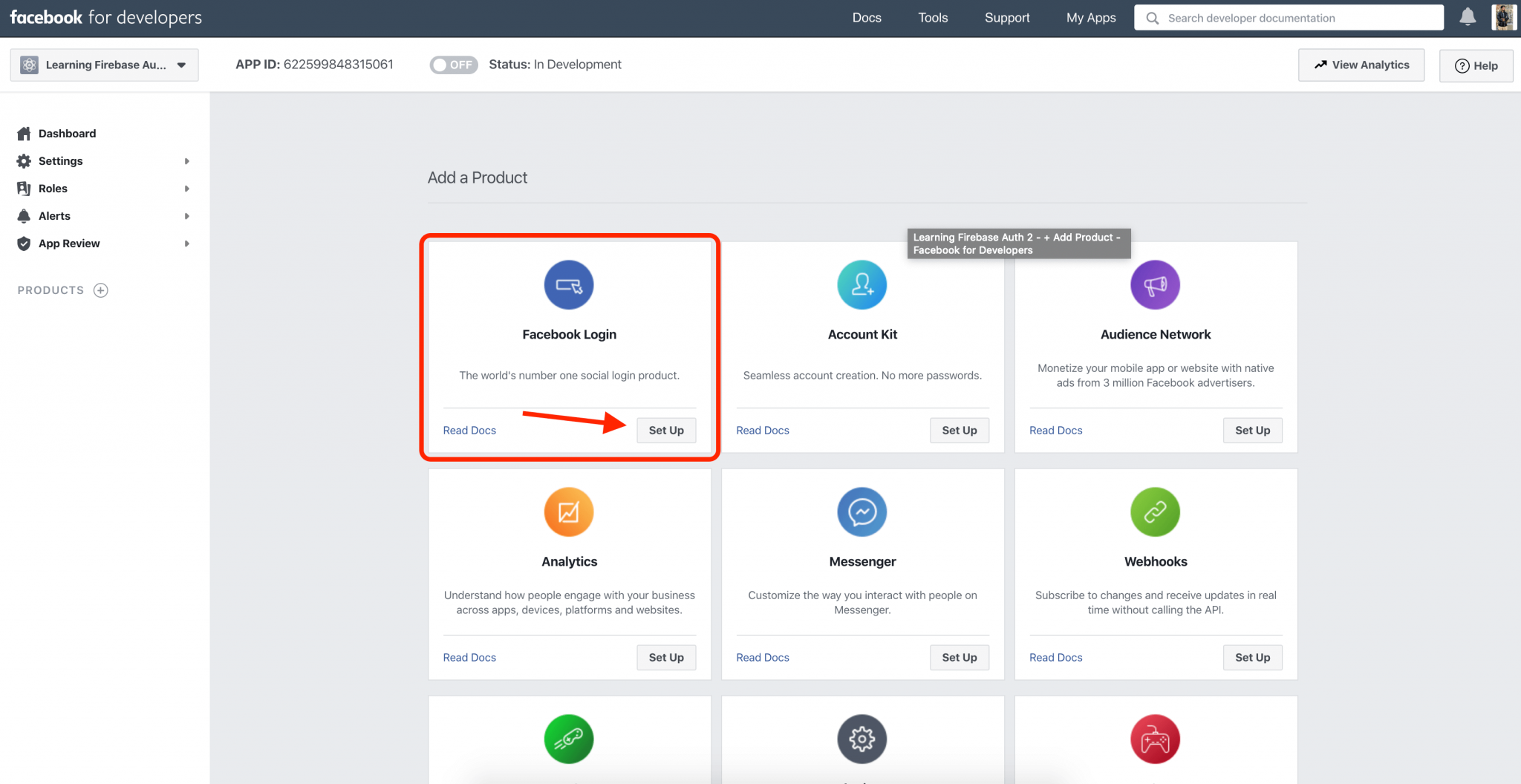Go to Dashboard in the sidebar
The image size is (1521, 784).
pyautogui.click(x=67, y=134)
